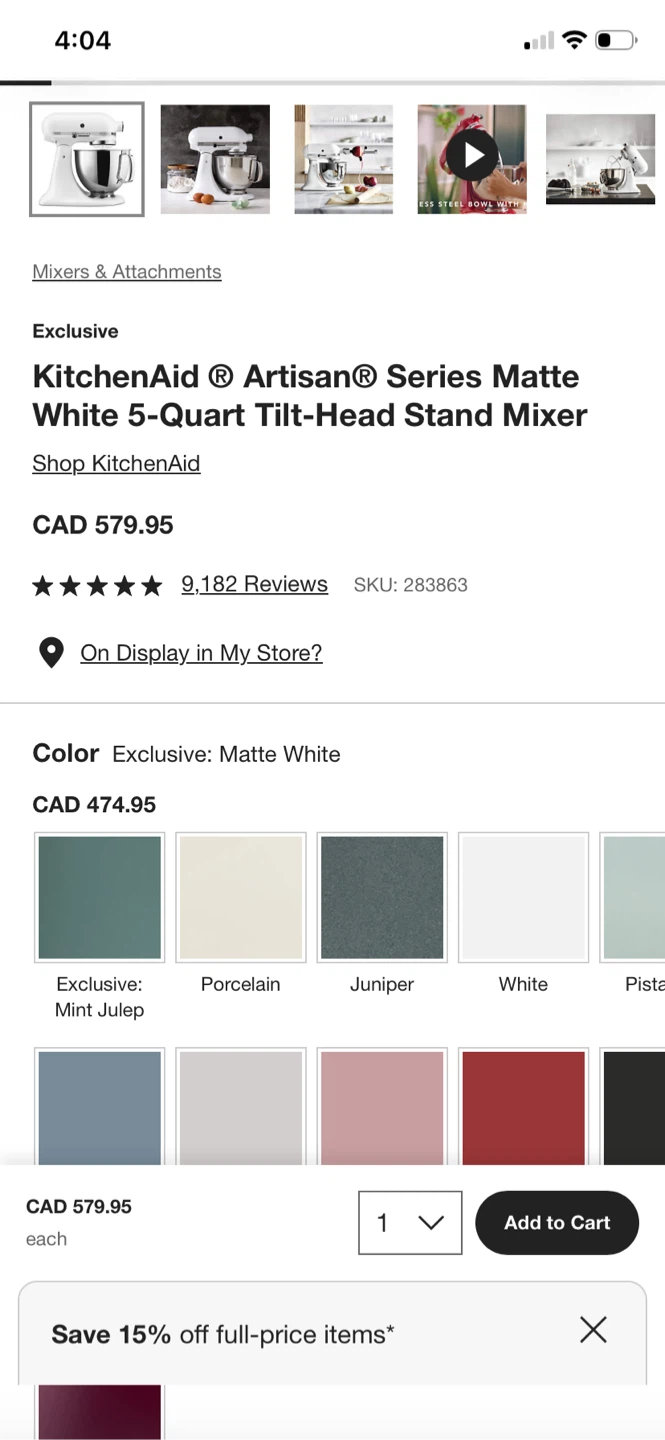Add the mixer to cart

[557, 1222]
